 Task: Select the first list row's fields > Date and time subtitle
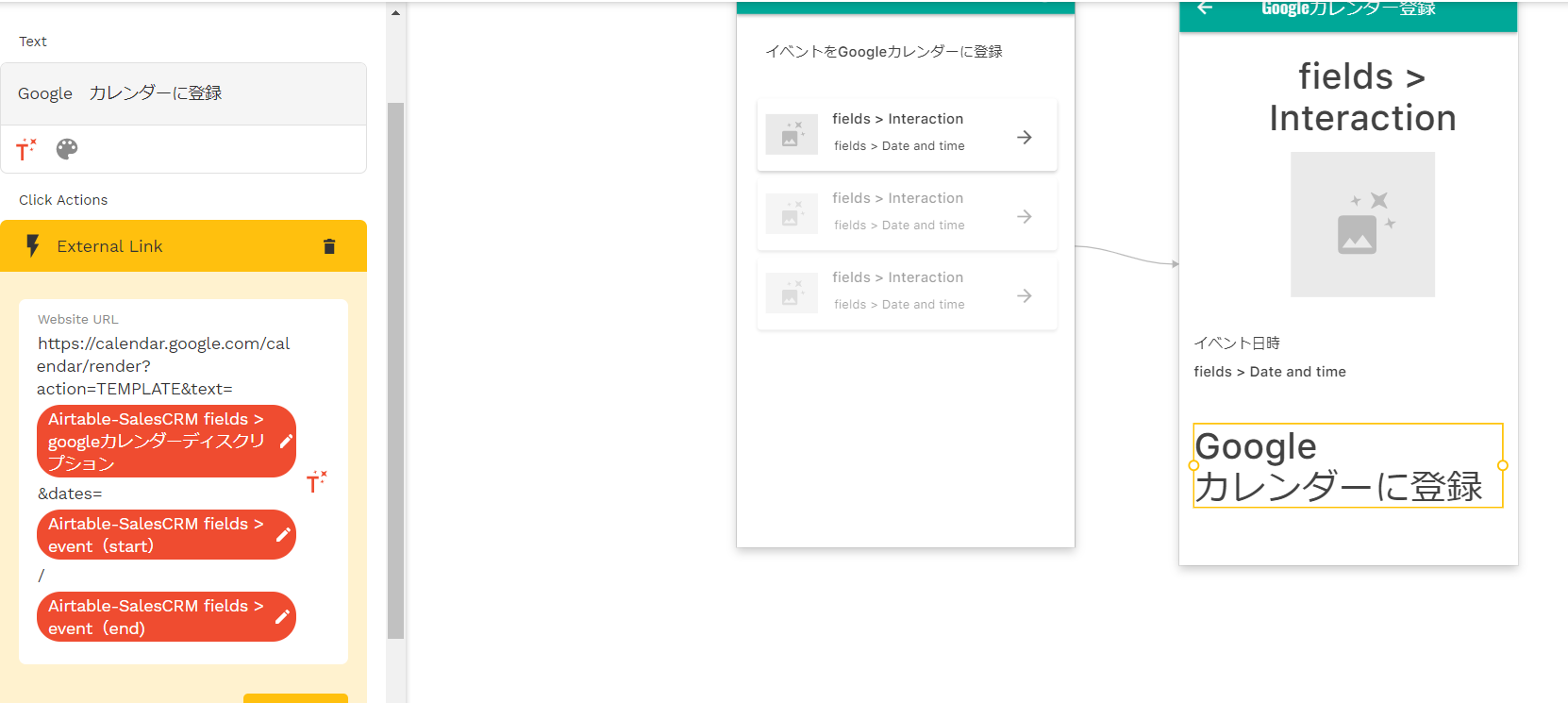click(x=899, y=146)
